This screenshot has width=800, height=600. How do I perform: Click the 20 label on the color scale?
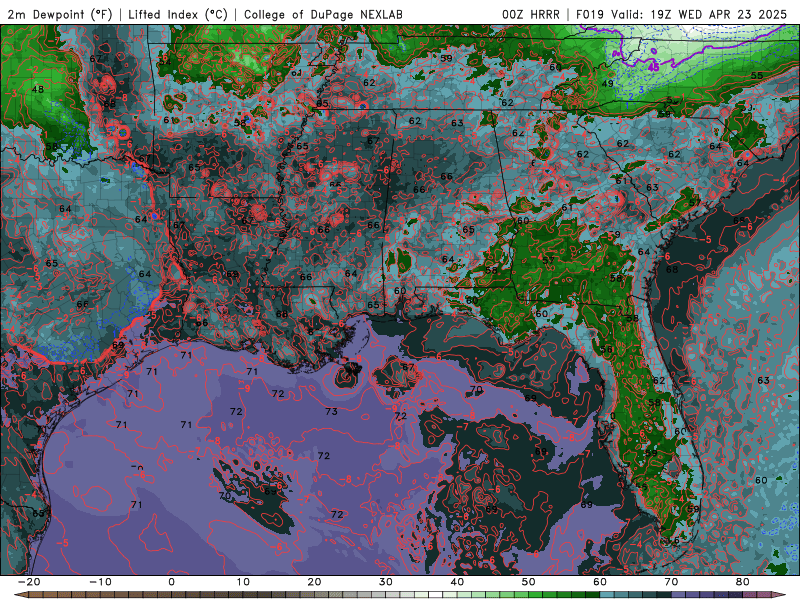pos(314,582)
